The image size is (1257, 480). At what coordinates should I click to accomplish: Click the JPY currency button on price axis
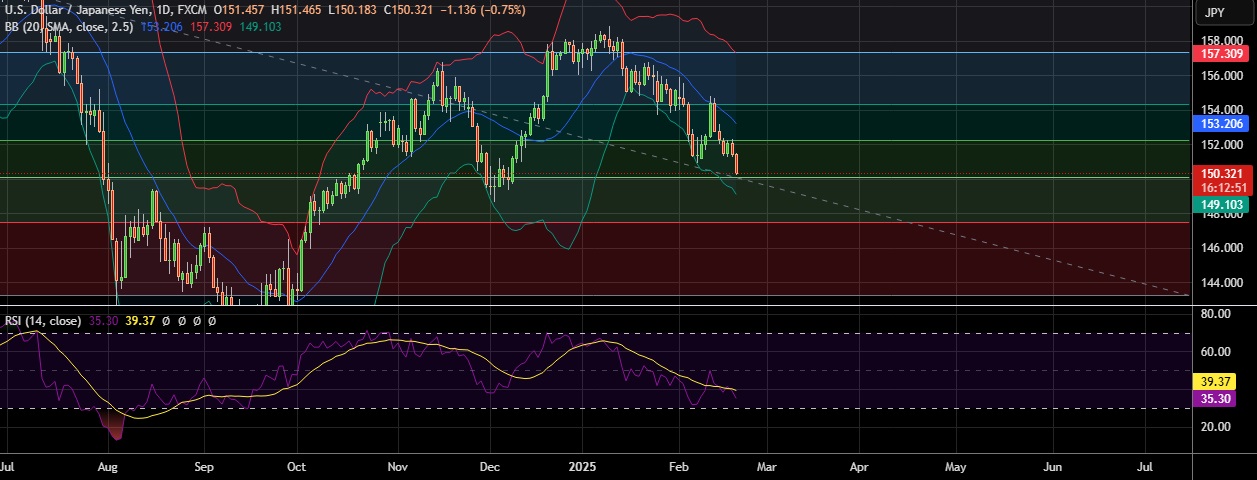pyautogui.click(x=1215, y=13)
